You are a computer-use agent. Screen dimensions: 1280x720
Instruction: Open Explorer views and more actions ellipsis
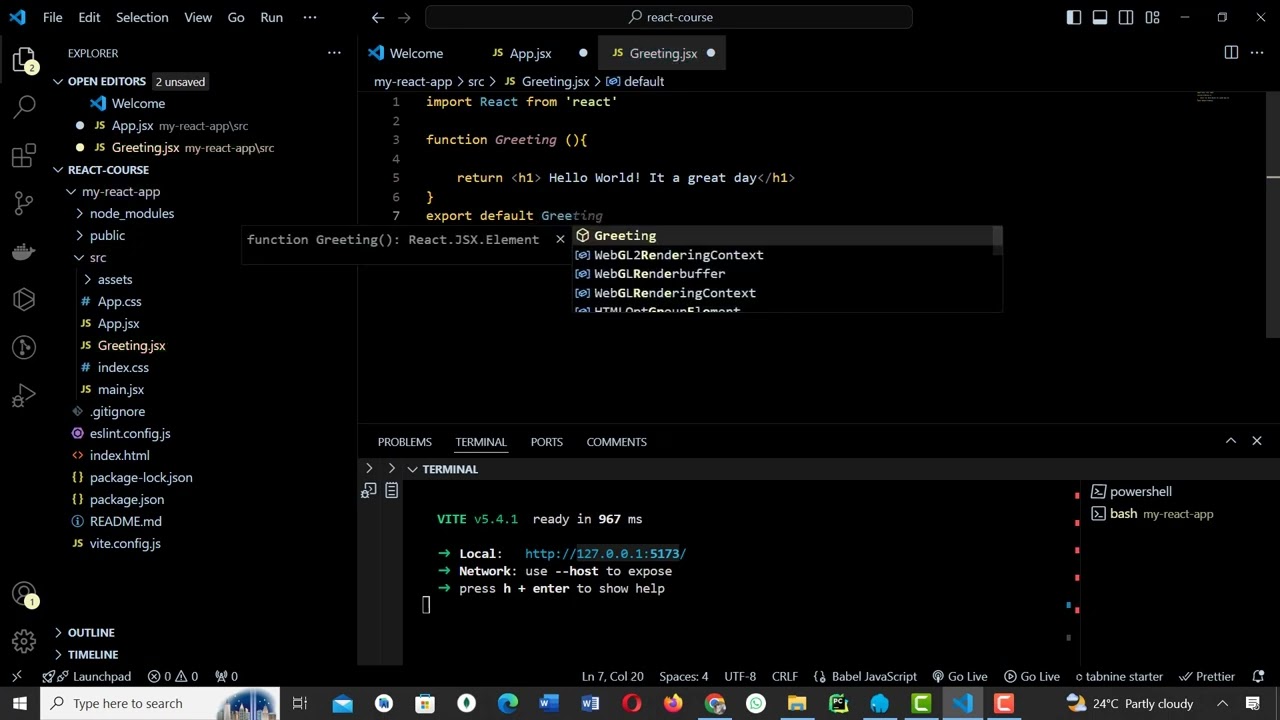(x=334, y=53)
